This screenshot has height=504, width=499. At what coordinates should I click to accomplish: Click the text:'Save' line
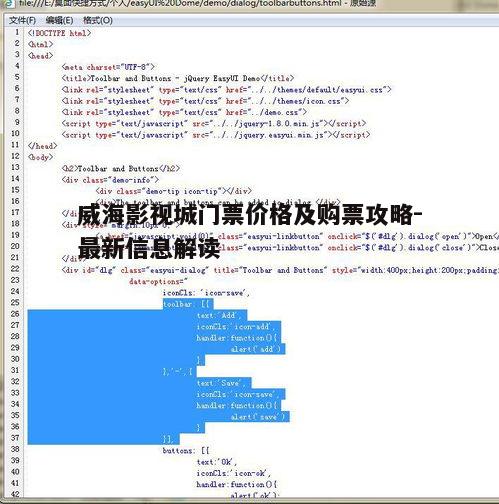(222, 383)
